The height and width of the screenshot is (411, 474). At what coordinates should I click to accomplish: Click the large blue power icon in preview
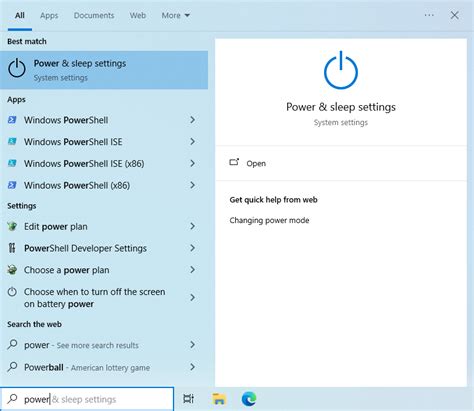tap(341, 70)
